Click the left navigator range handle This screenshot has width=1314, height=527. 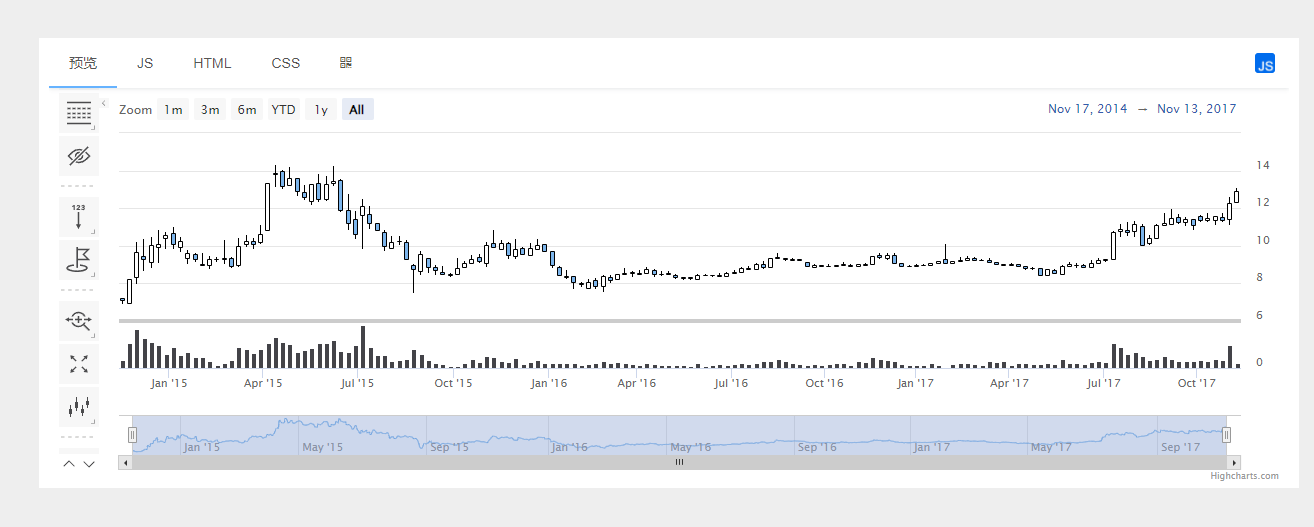coord(132,434)
